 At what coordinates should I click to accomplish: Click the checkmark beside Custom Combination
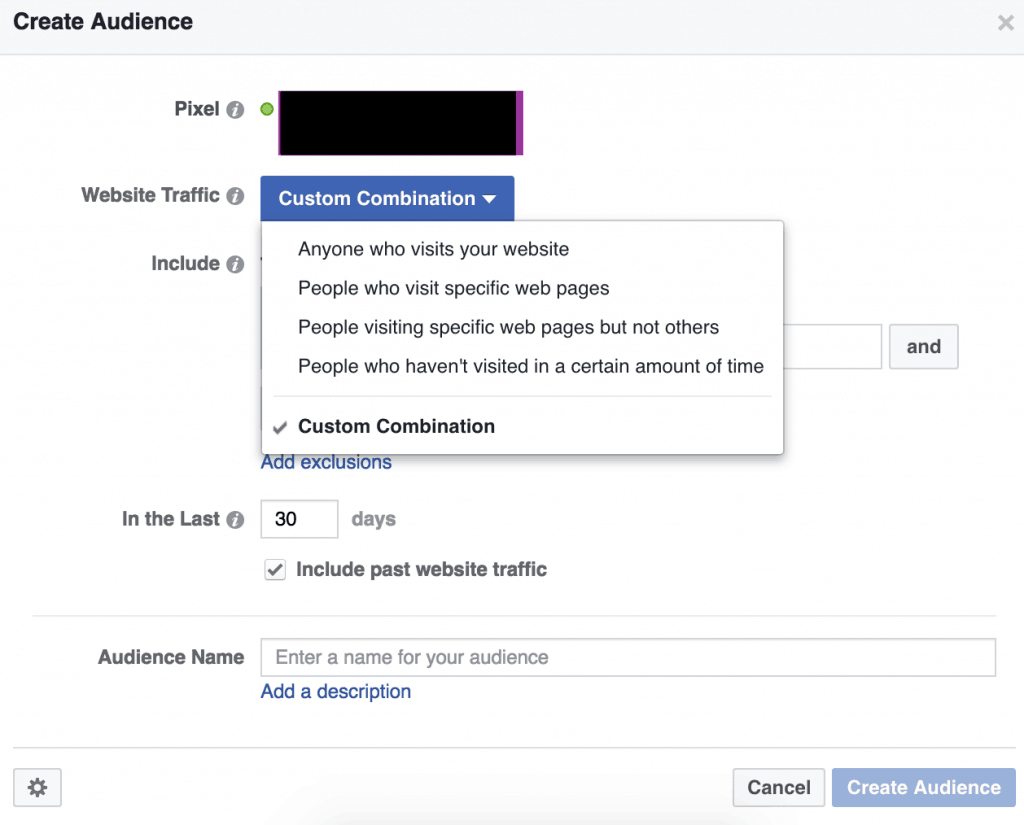pyautogui.click(x=279, y=426)
